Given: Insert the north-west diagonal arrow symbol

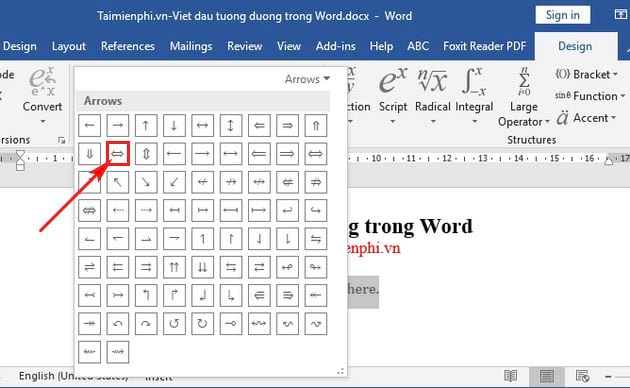Looking at the screenshot, I should 118,182.
